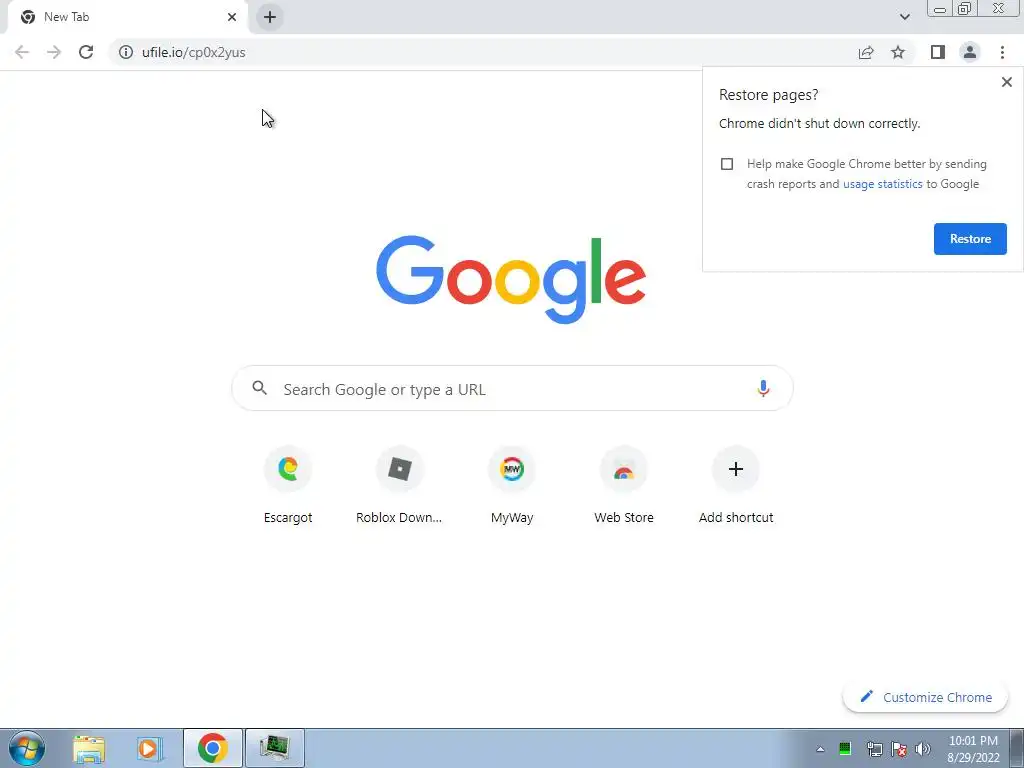Viewport: 1024px width, 768px height.
Task: Reload the current page
Action: coord(86,52)
